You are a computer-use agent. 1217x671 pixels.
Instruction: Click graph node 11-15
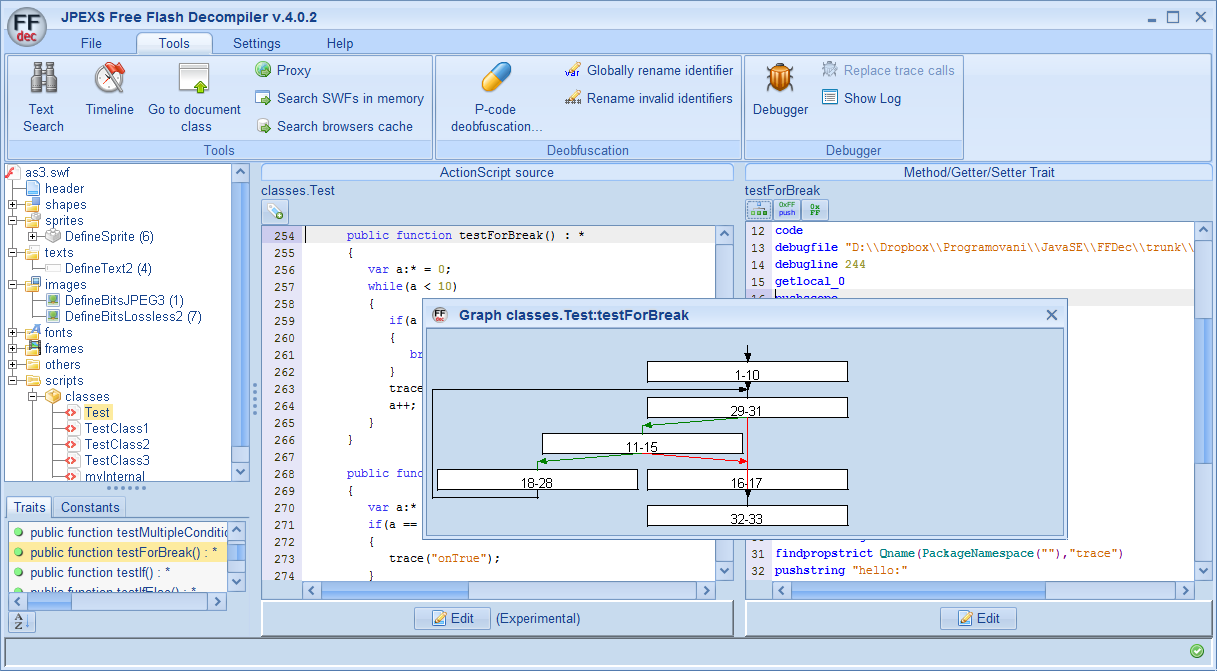point(642,443)
